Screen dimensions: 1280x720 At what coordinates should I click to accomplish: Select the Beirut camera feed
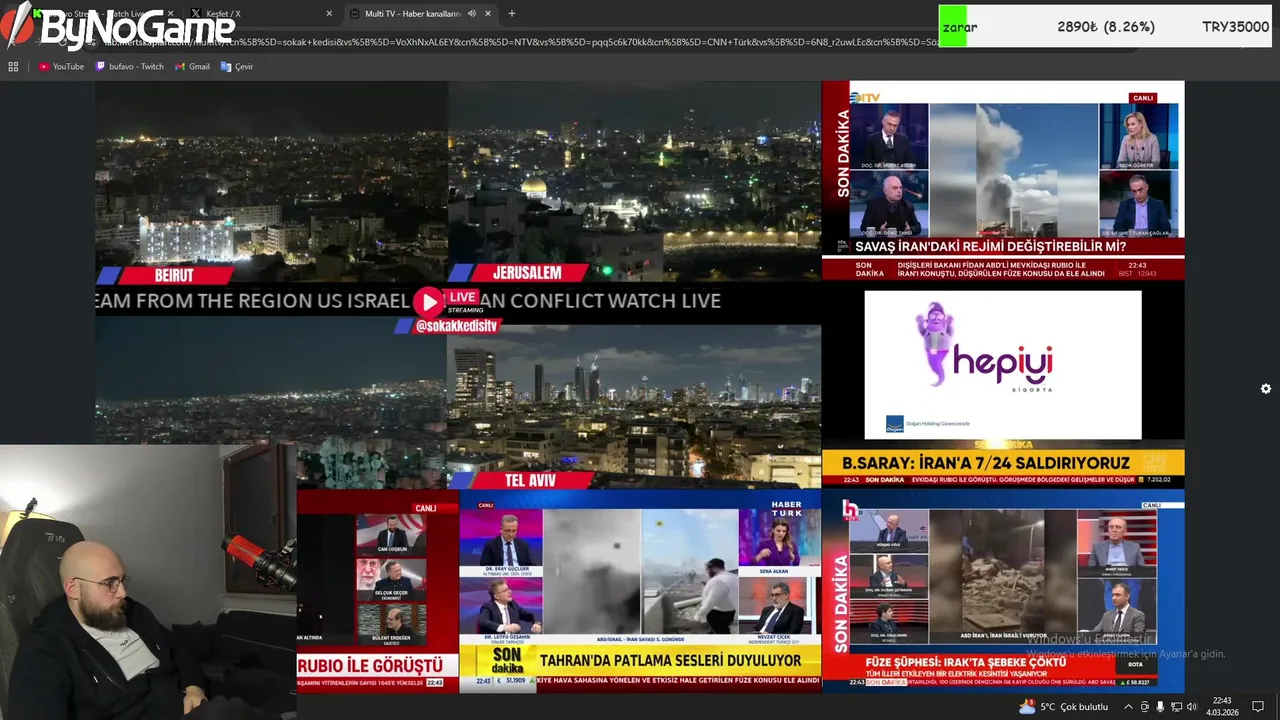pos(271,184)
